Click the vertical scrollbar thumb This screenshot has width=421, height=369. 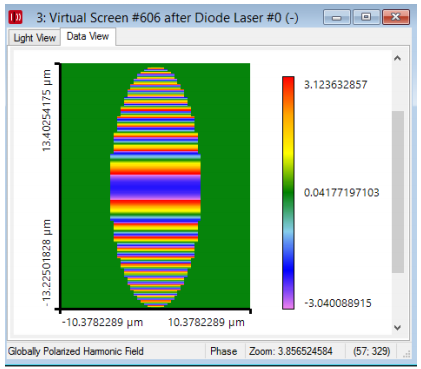(398, 192)
